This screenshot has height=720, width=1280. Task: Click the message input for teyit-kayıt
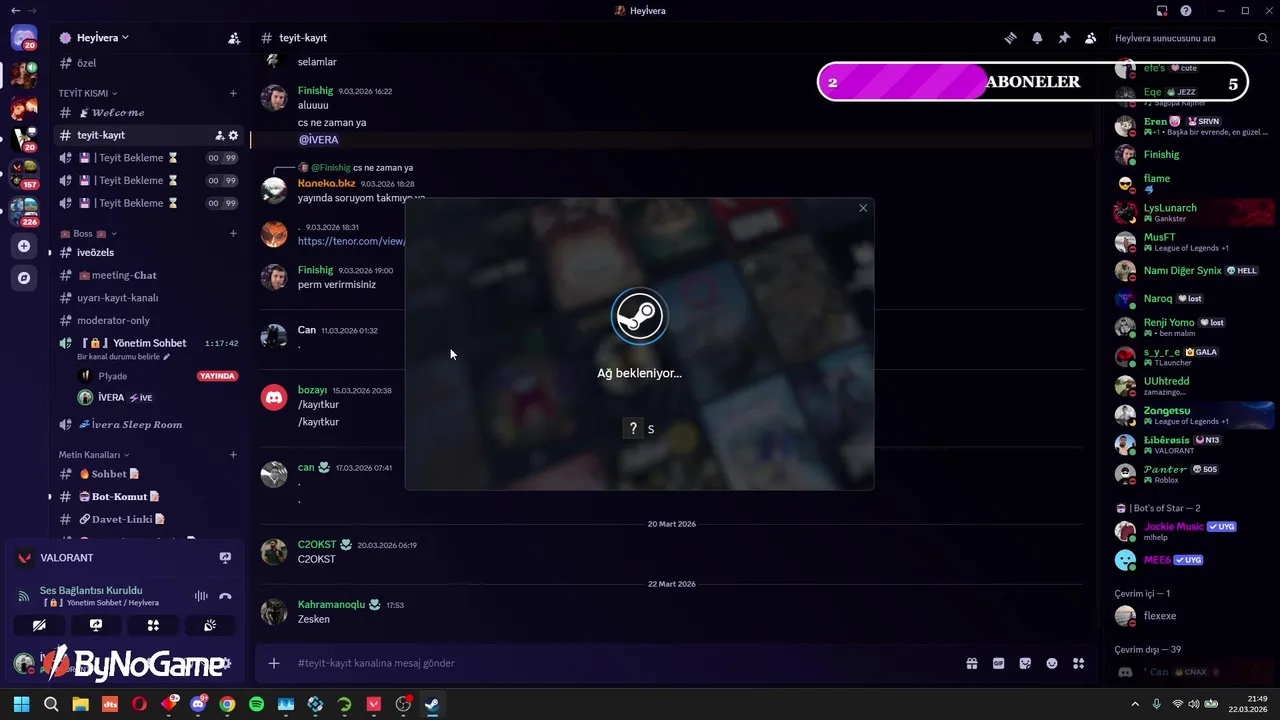coord(620,663)
